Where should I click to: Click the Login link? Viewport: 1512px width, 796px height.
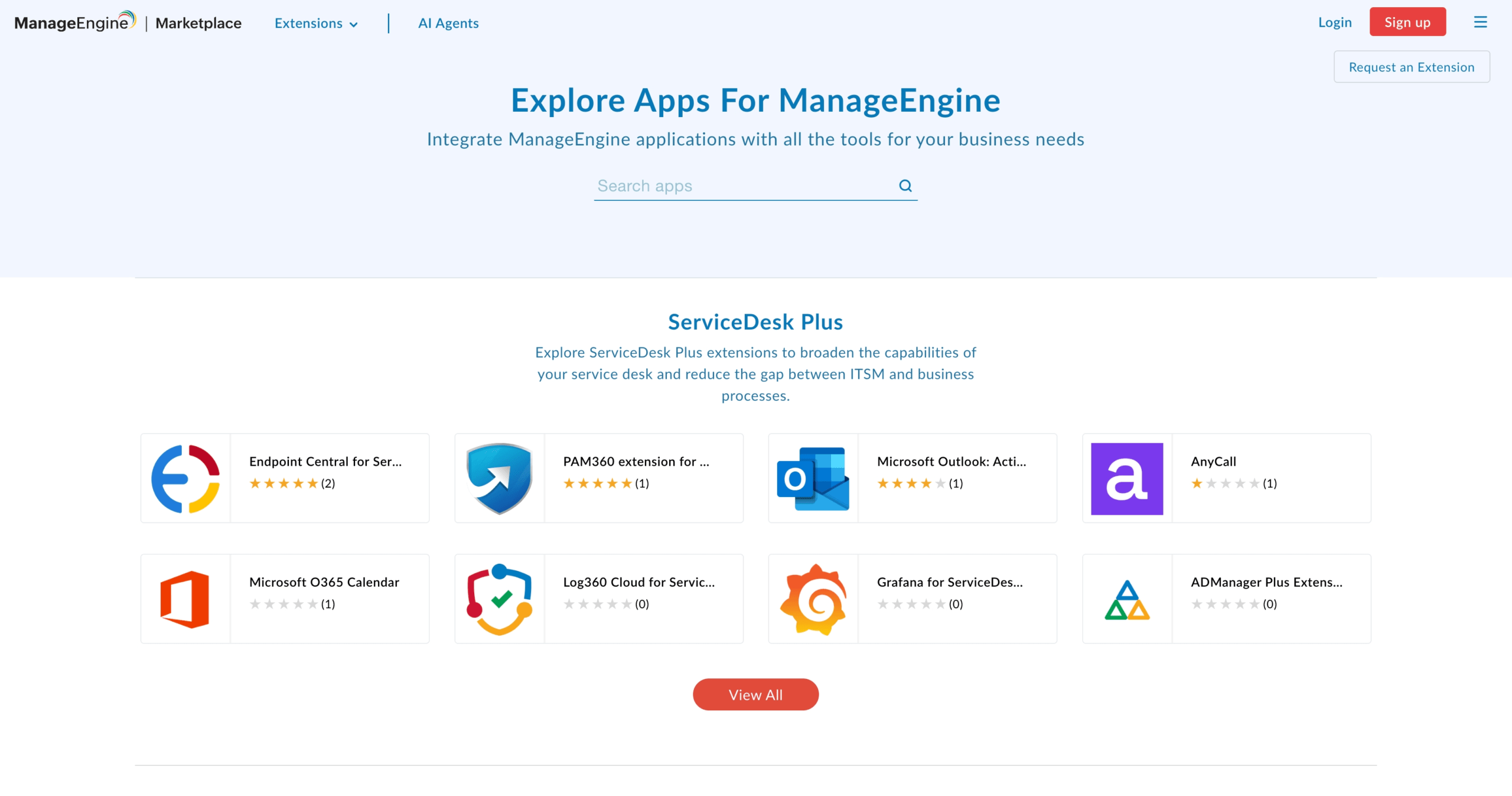point(1335,22)
